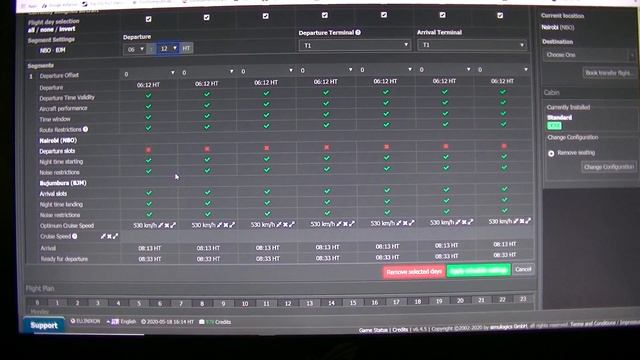The image size is (640, 360).
Task: Open Departure Offset dropdown, first day column
Action: pyautogui.click(x=149, y=73)
